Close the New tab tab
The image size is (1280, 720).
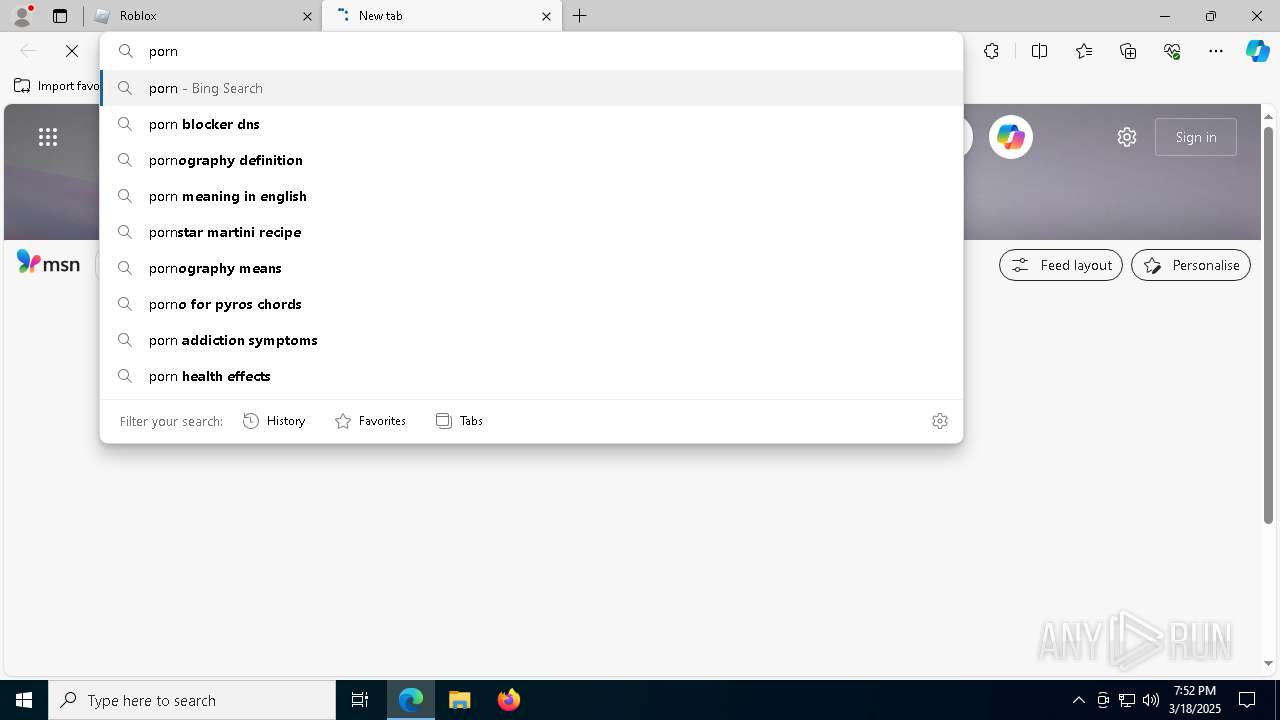tap(546, 16)
